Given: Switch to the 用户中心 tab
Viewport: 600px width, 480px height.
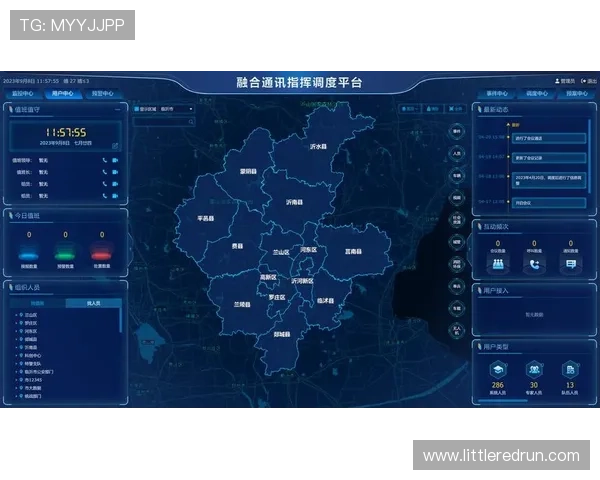Looking at the screenshot, I should click(x=63, y=93).
